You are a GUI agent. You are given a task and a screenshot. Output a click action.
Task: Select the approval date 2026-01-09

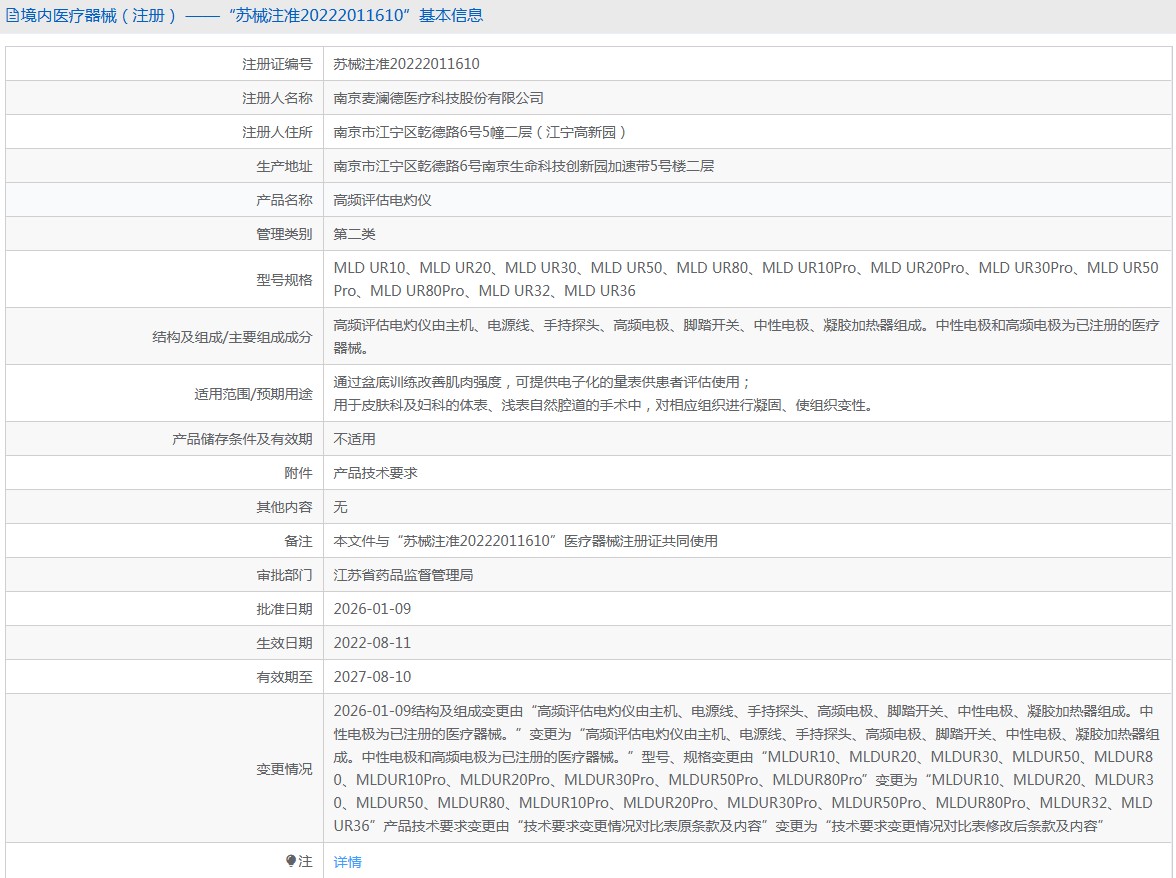click(372, 609)
